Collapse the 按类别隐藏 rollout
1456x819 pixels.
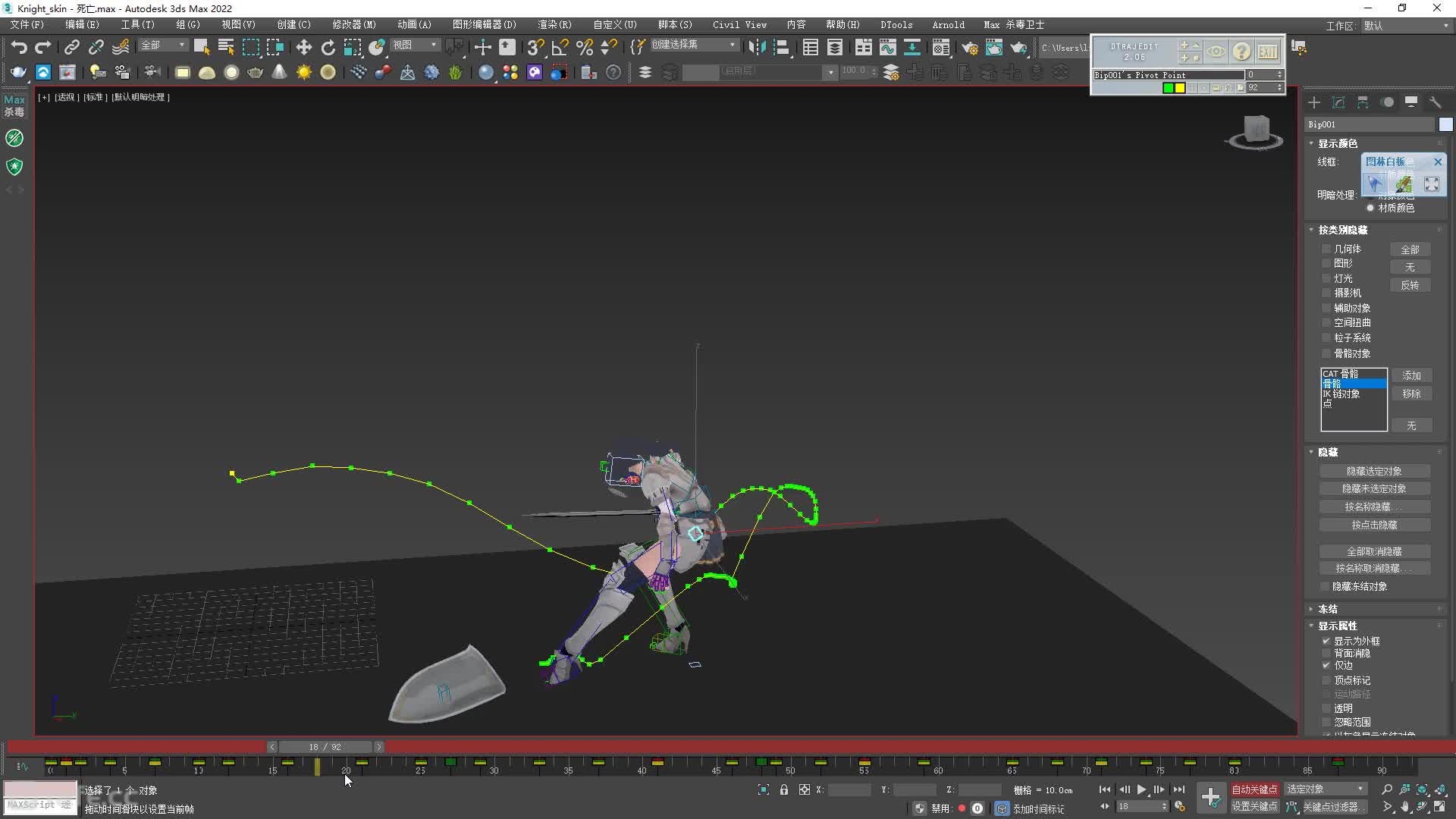[1342, 230]
